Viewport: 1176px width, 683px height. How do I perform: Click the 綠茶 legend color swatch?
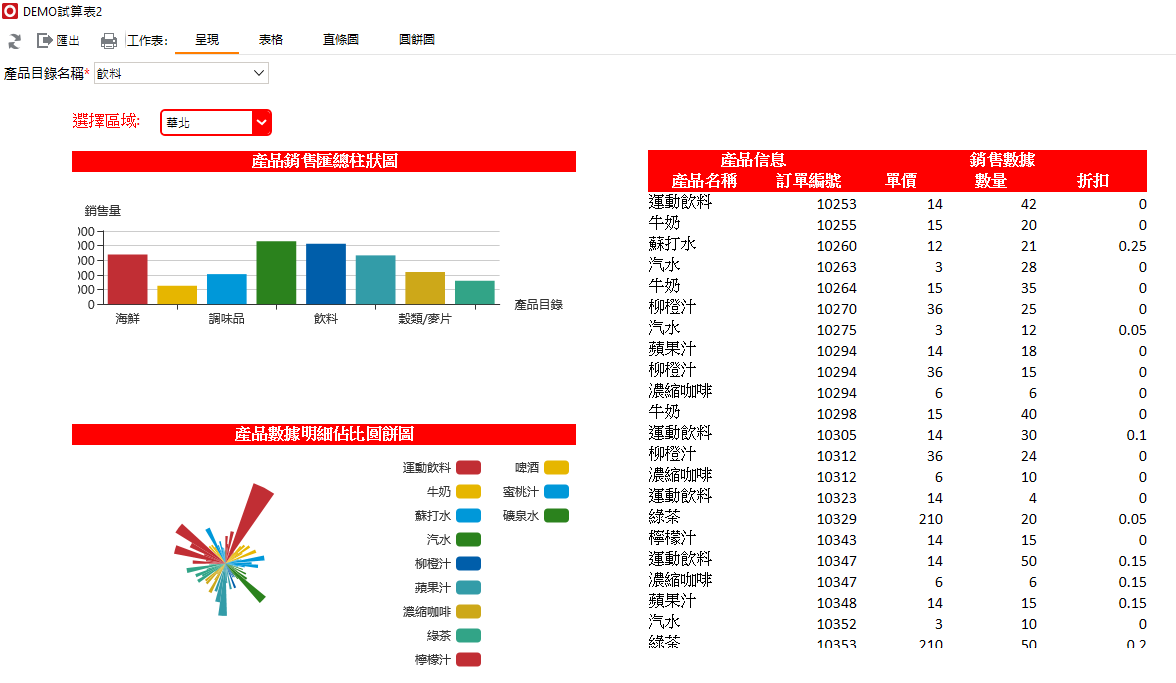click(x=469, y=636)
